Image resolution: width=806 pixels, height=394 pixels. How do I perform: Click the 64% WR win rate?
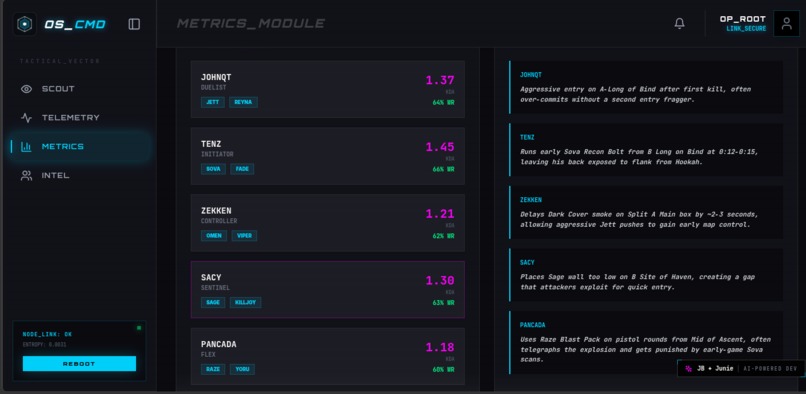tap(443, 102)
